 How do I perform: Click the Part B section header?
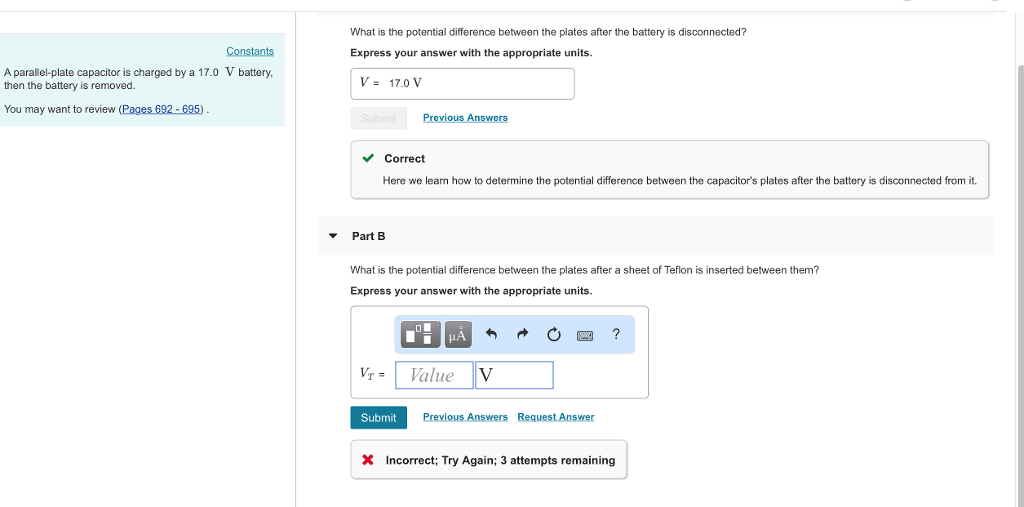(x=368, y=236)
